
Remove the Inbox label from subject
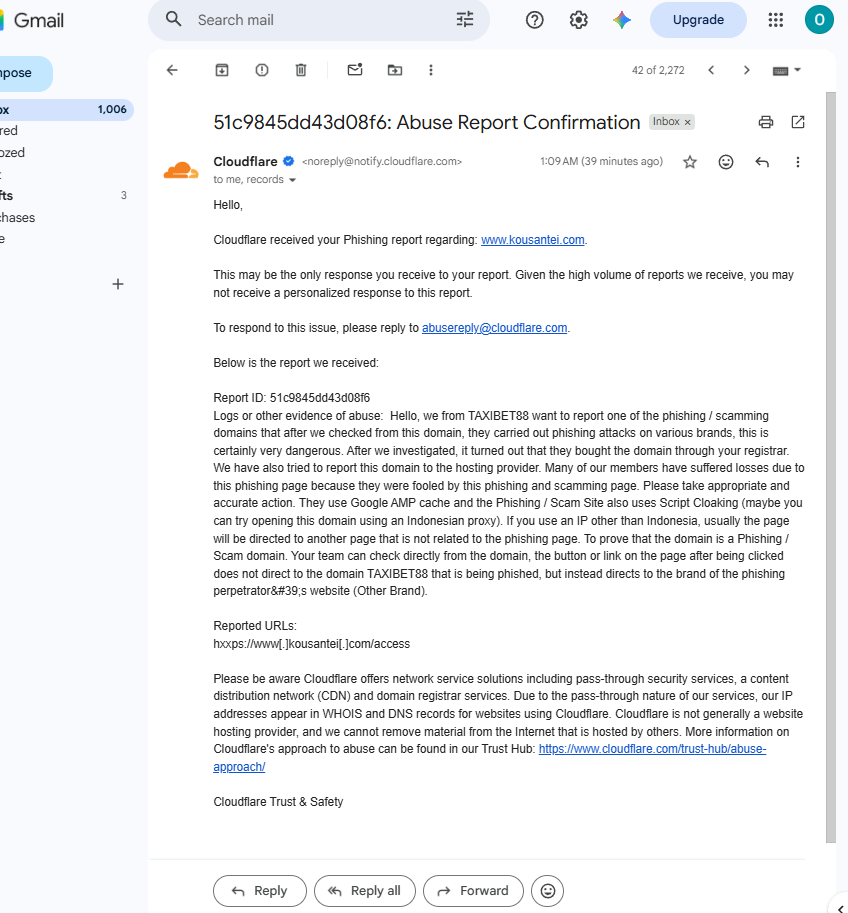687,122
